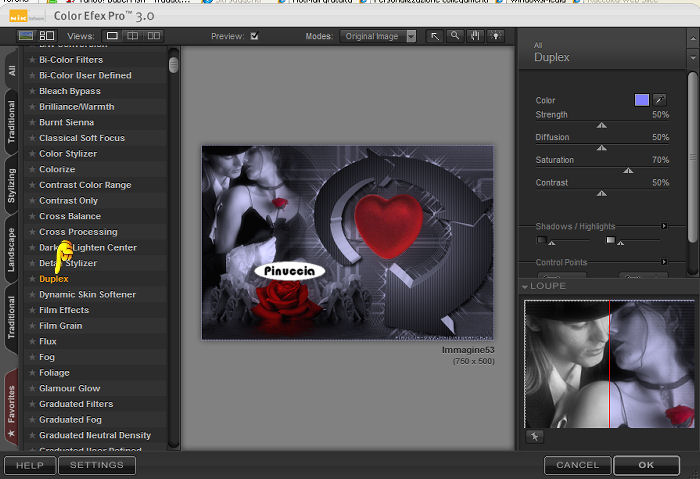Screen dimensions: 700x479
Task: Select the Brilliance/Warmth filter
Action: coord(77,107)
